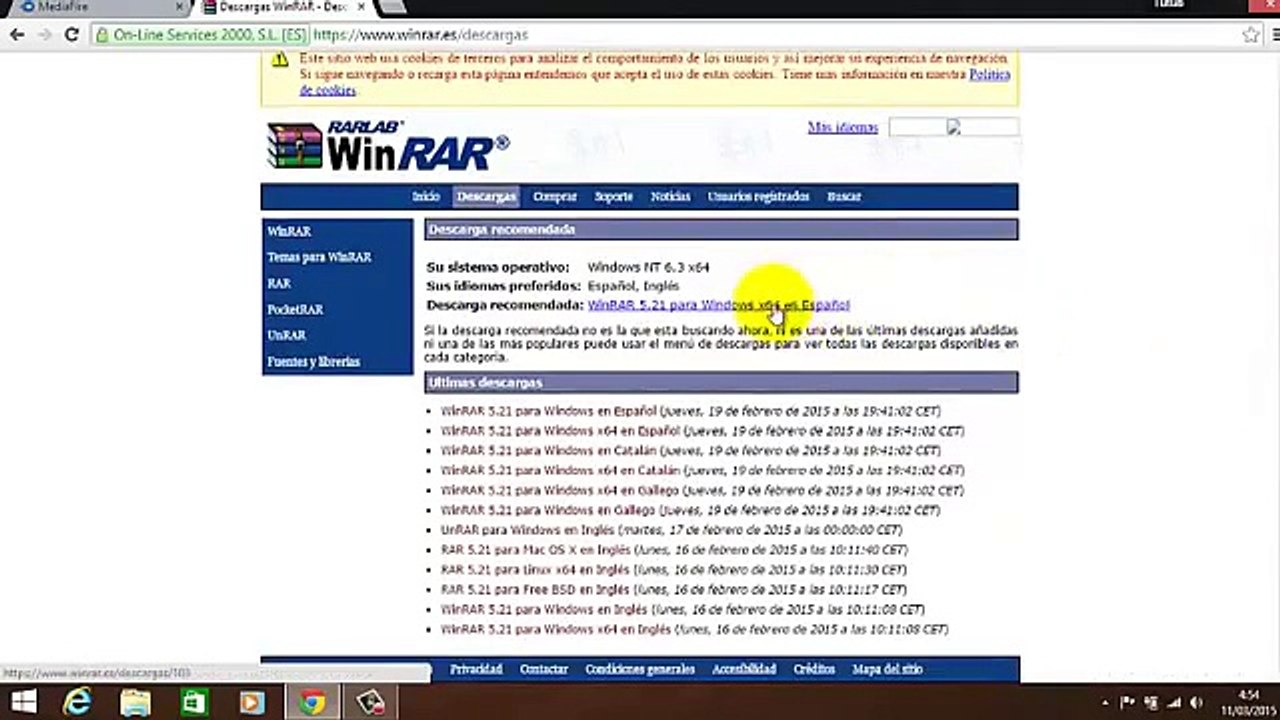Open Créditos in the footer
This screenshot has height=720, width=1280.
click(x=814, y=670)
